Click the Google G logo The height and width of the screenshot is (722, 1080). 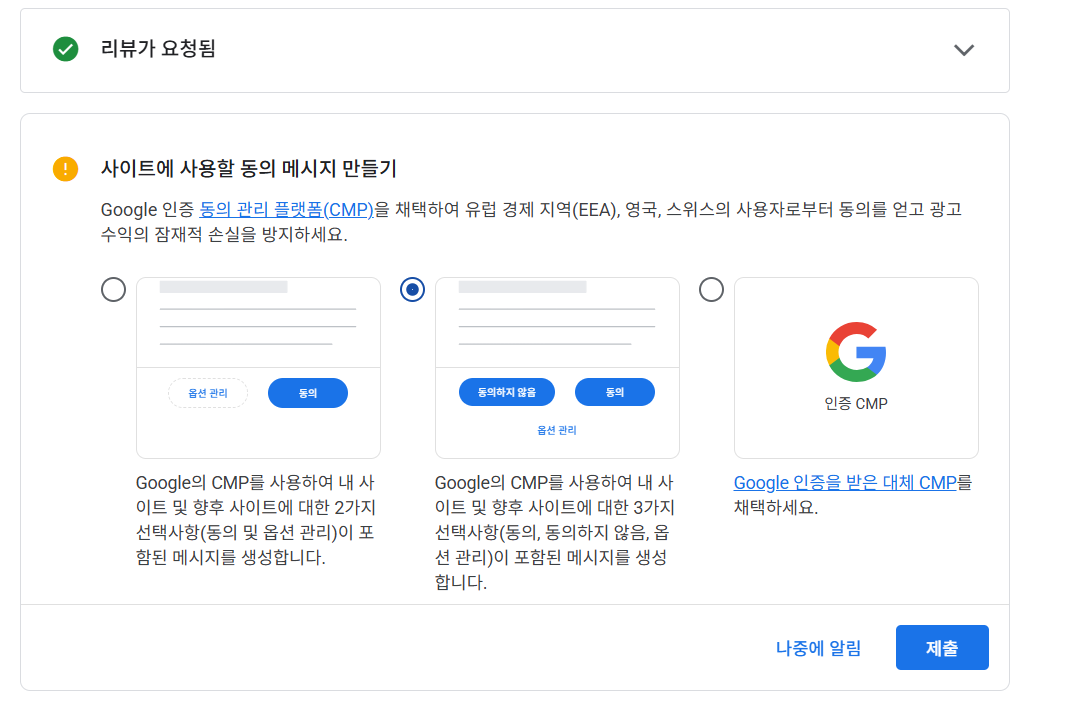tap(856, 352)
